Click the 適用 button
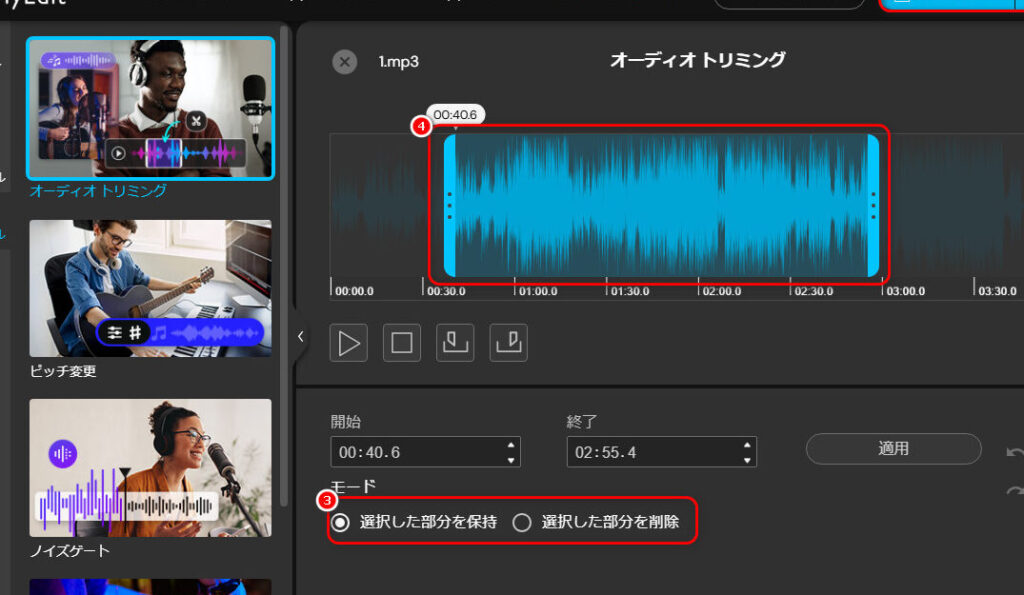1024x595 pixels. (x=893, y=449)
